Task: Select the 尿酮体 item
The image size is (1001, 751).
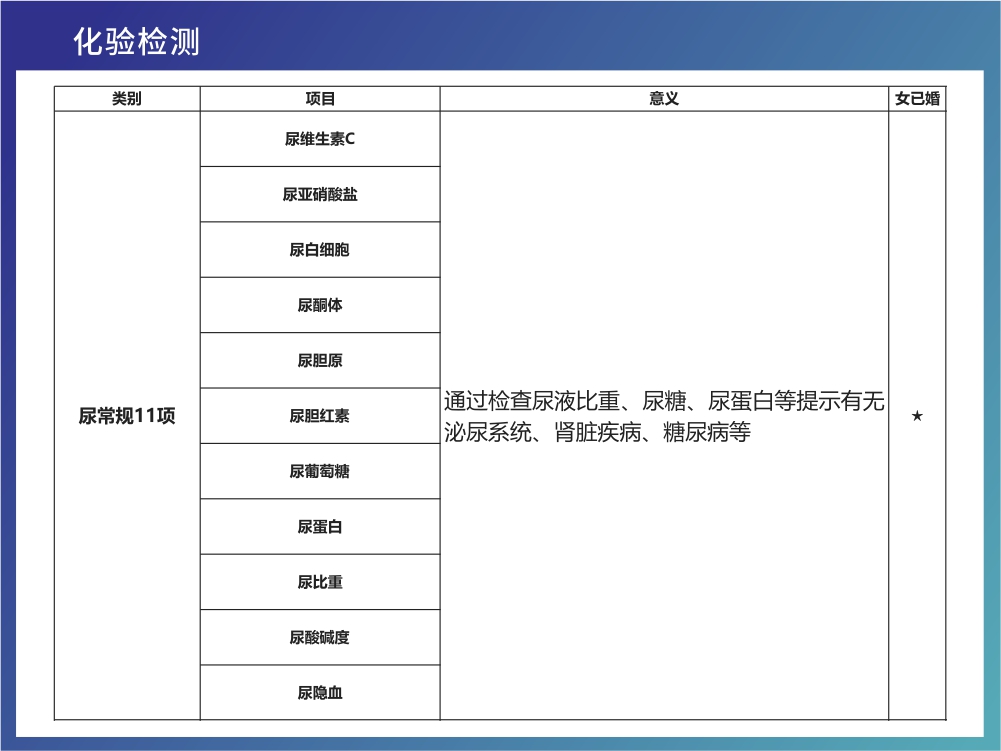Action: (x=320, y=305)
